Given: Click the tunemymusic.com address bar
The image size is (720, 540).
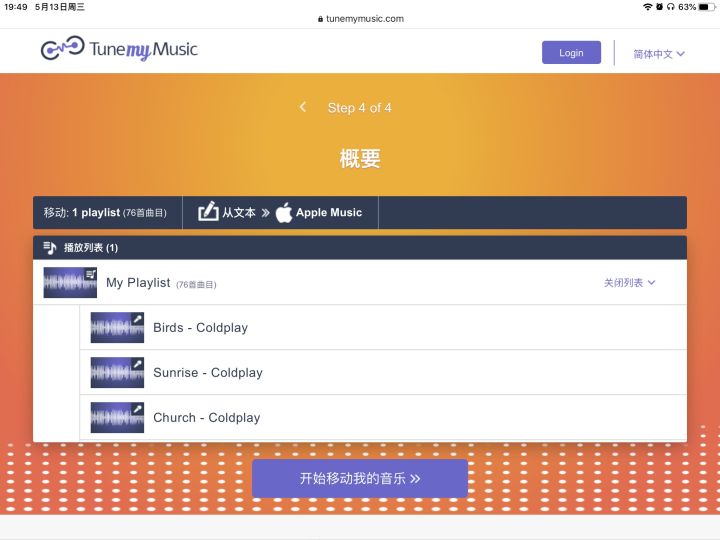Looking at the screenshot, I should point(360,19).
